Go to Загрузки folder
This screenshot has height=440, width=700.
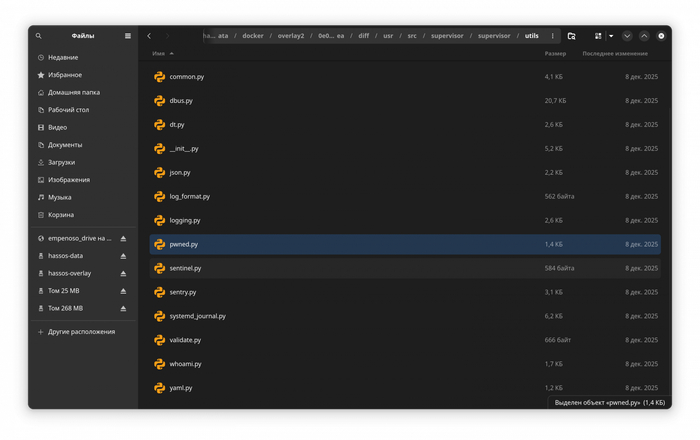(x=61, y=162)
